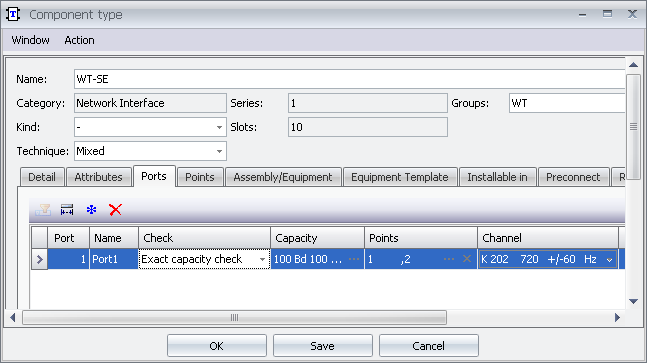Switch to the Points tab
Image resolution: width=647 pixels, height=363 pixels.
click(200, 177)
